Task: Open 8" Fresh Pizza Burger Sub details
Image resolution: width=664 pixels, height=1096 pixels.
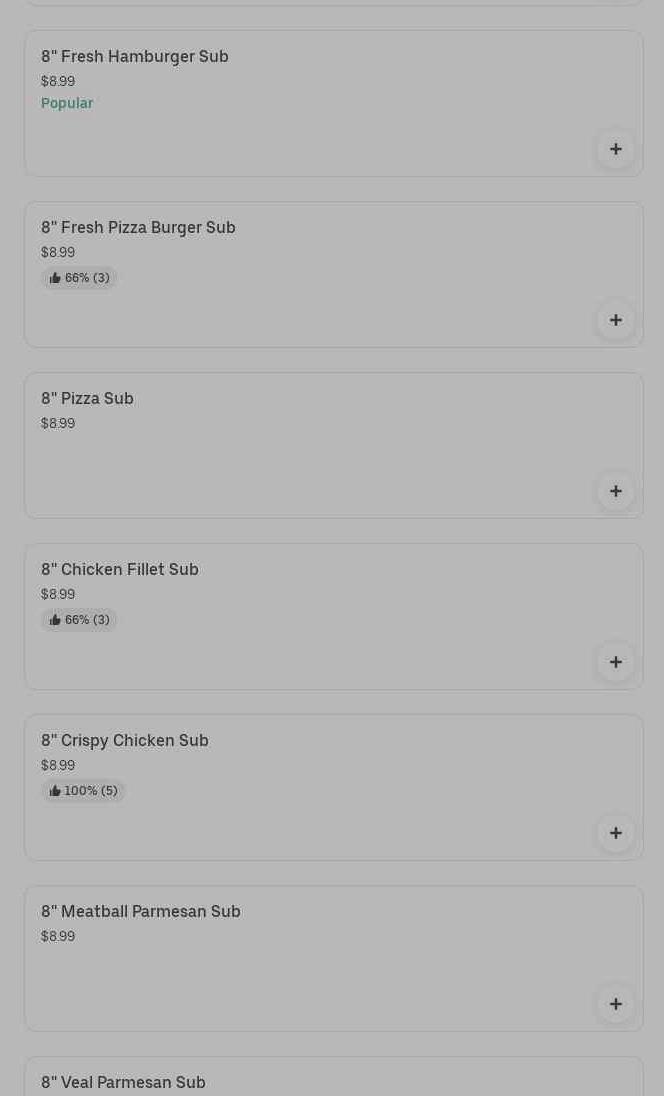Action: 138,228
